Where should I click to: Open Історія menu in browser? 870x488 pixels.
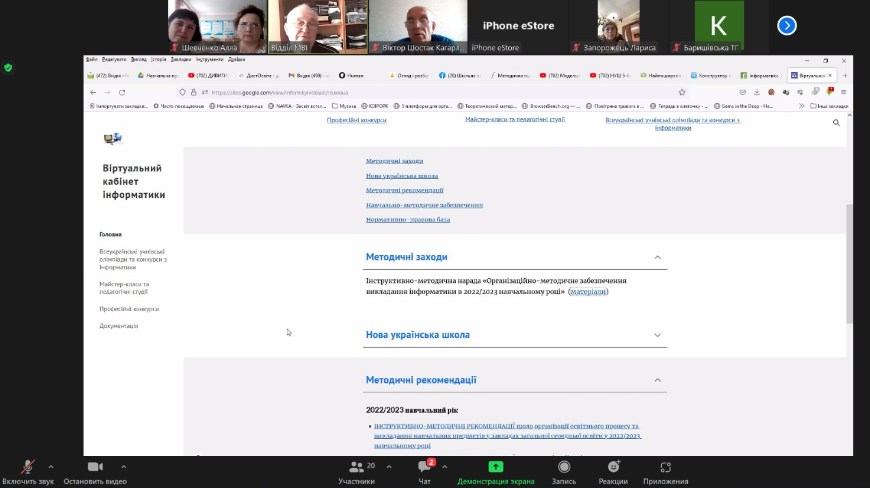159,59
